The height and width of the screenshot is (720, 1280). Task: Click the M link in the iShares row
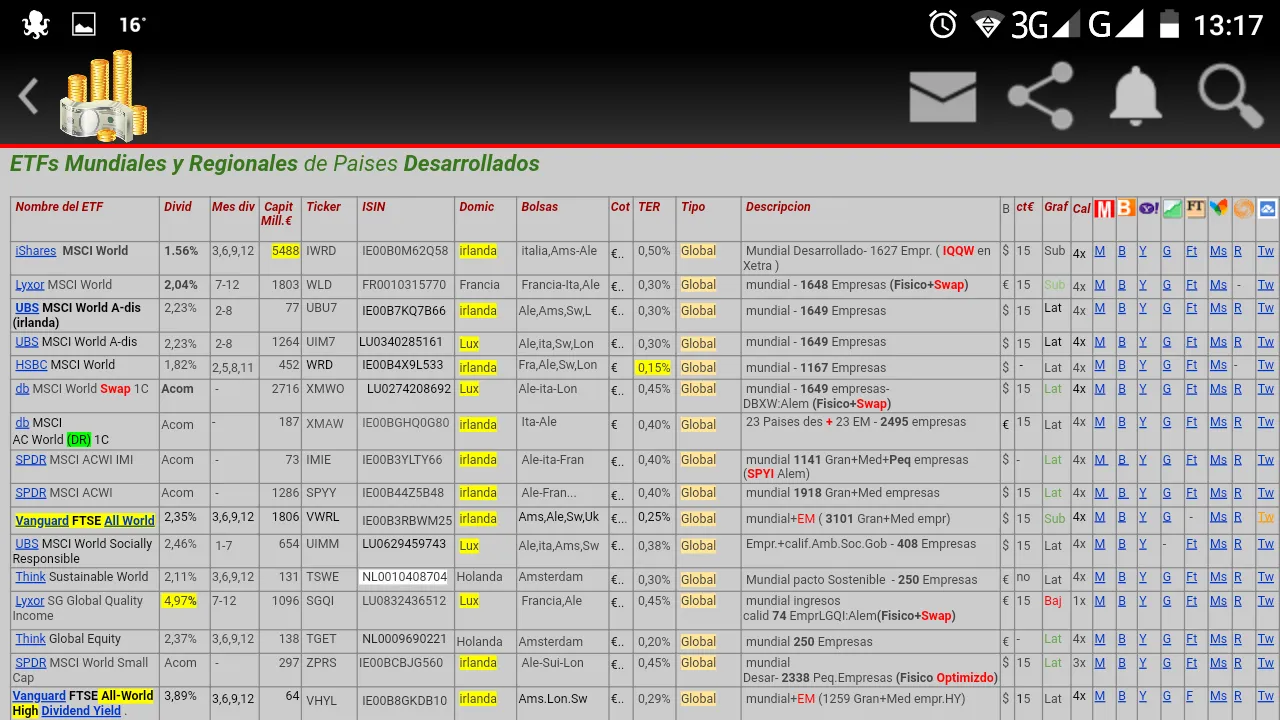[x=1100, y=251]
